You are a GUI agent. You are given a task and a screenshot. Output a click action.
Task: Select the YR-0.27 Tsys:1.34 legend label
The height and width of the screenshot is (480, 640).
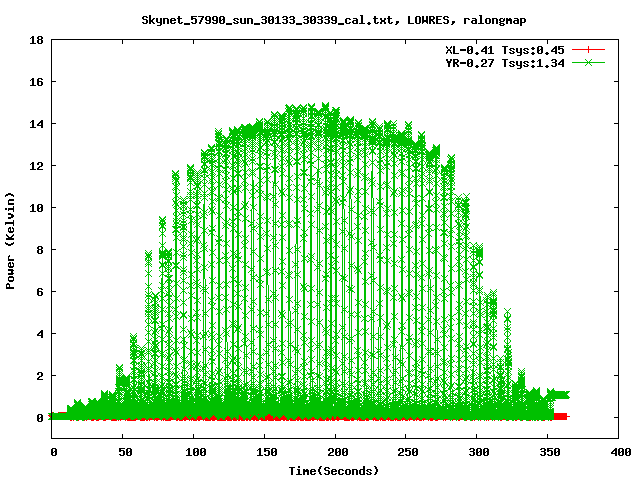click(x=505, y=63)
